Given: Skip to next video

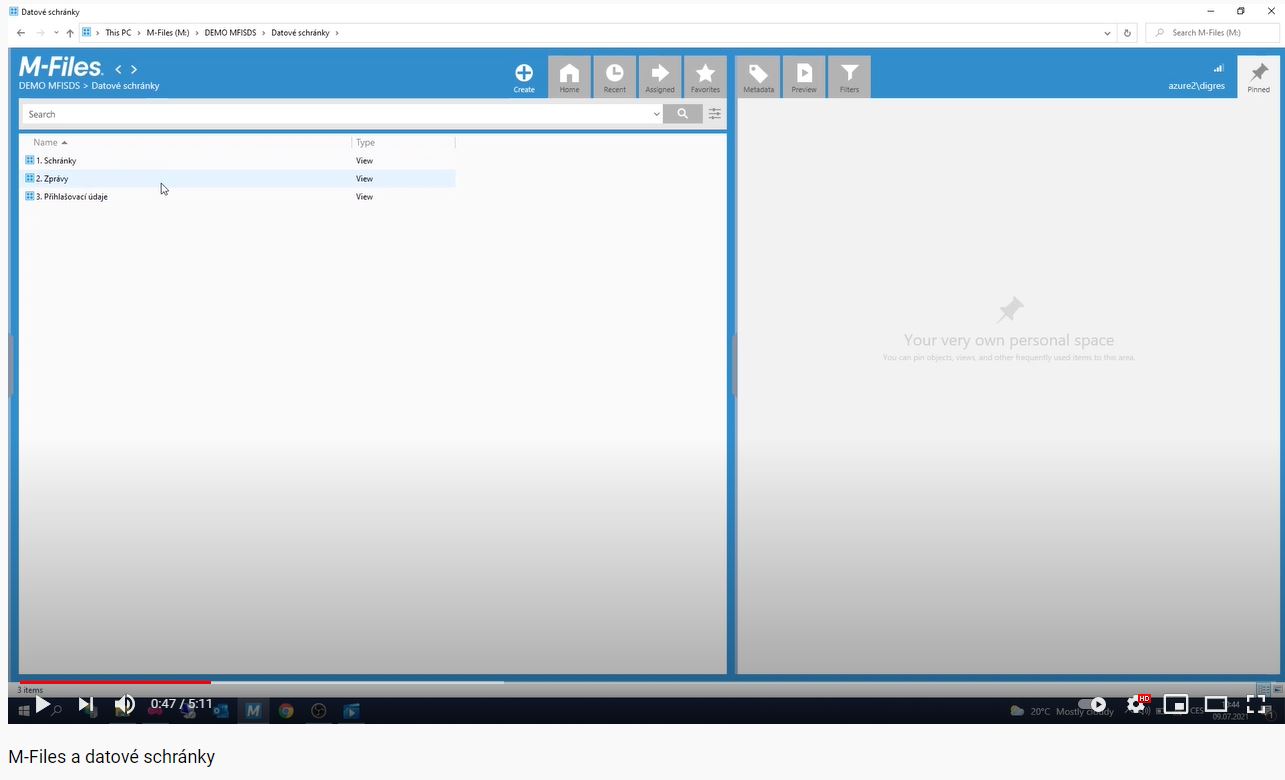Looking at the screenshot, I should tap(86, 704).
